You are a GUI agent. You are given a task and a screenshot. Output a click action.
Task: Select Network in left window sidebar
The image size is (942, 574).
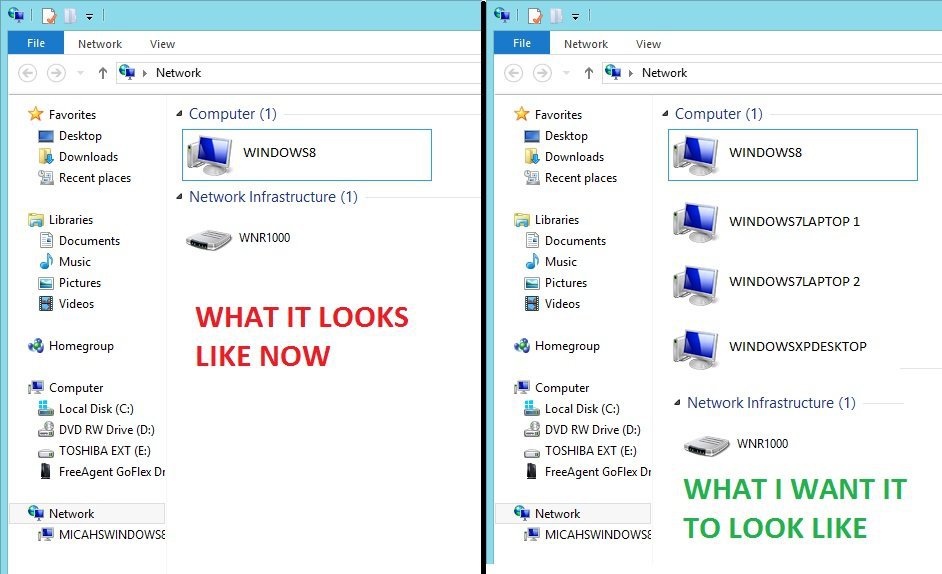(87, 513)
